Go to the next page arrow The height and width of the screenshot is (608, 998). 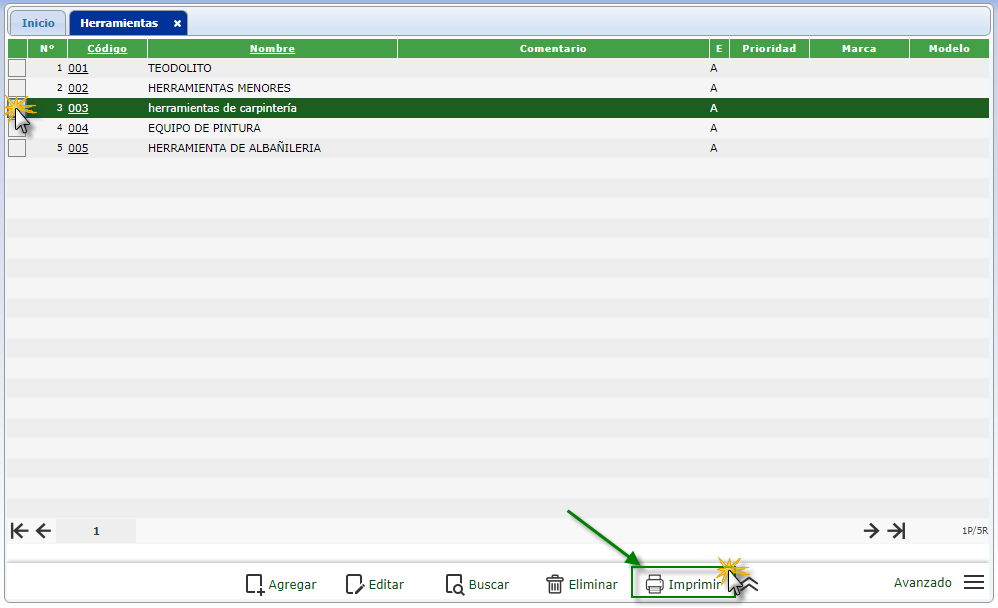871,530
